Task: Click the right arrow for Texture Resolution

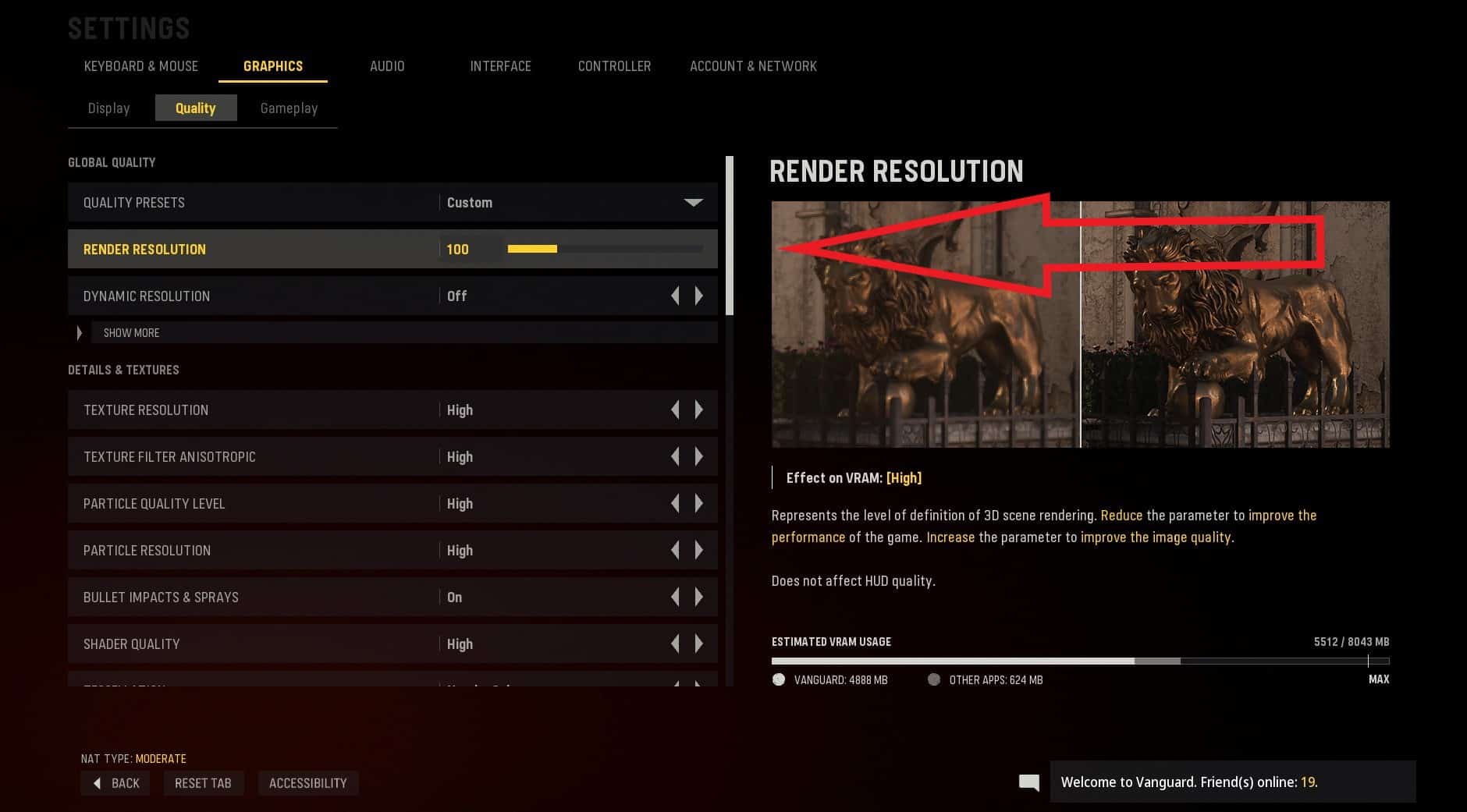Action: [x=699, y=410]
